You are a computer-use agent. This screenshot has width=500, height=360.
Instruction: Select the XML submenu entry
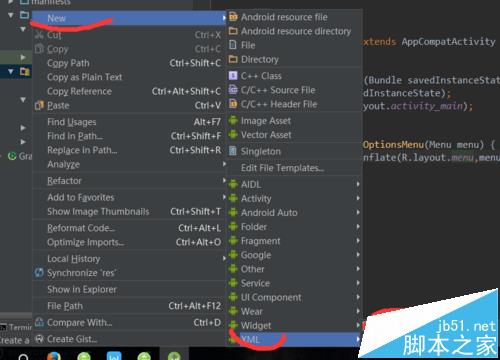(295, 339)
